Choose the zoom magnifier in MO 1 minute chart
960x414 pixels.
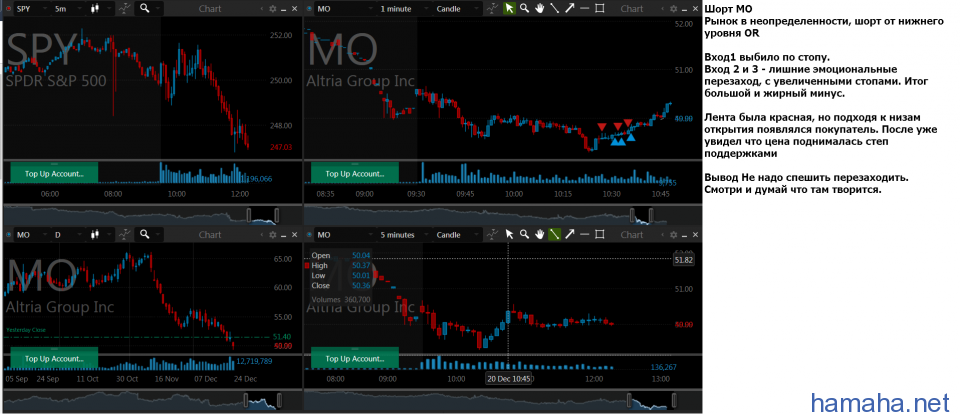[524, 9]
